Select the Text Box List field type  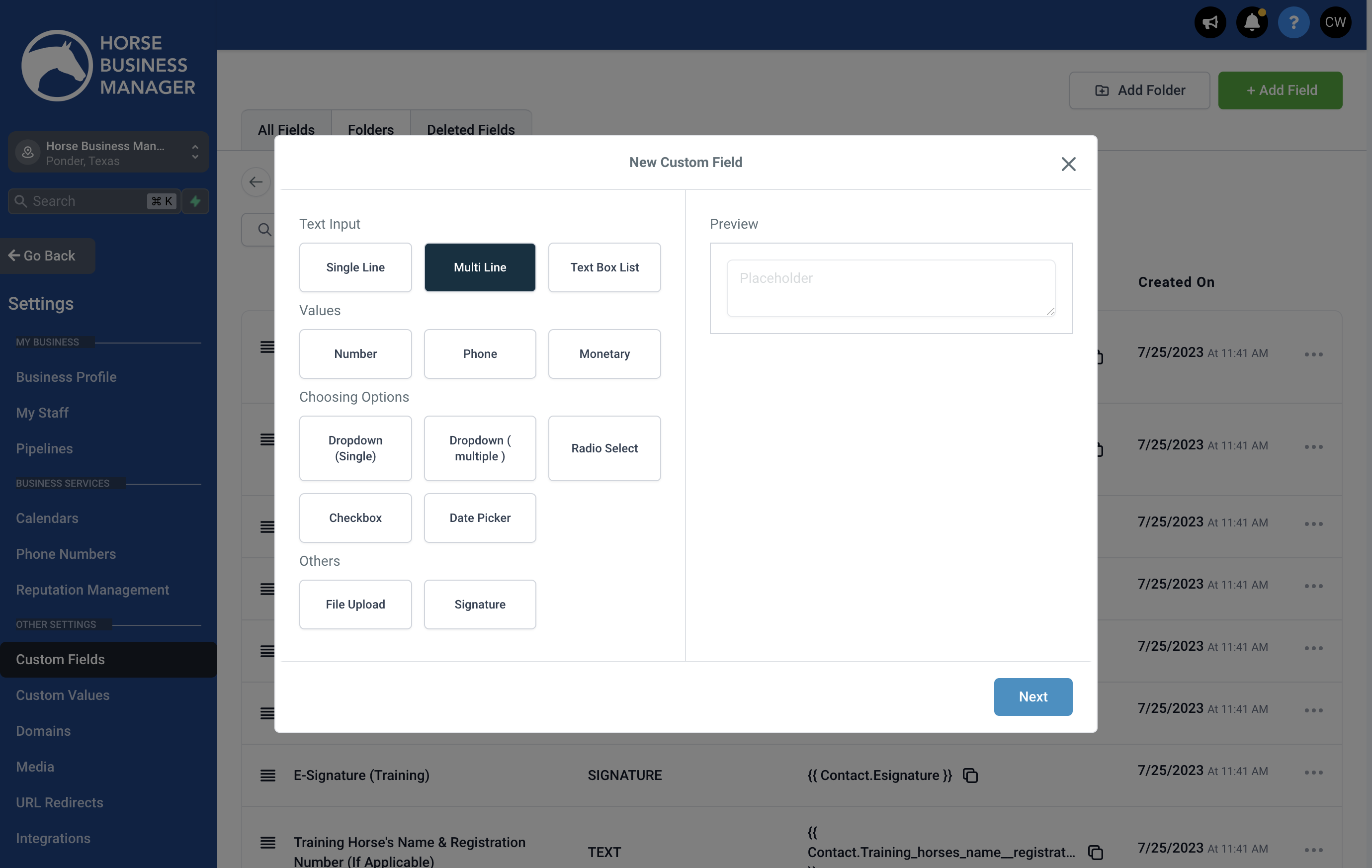coord(604,267)
